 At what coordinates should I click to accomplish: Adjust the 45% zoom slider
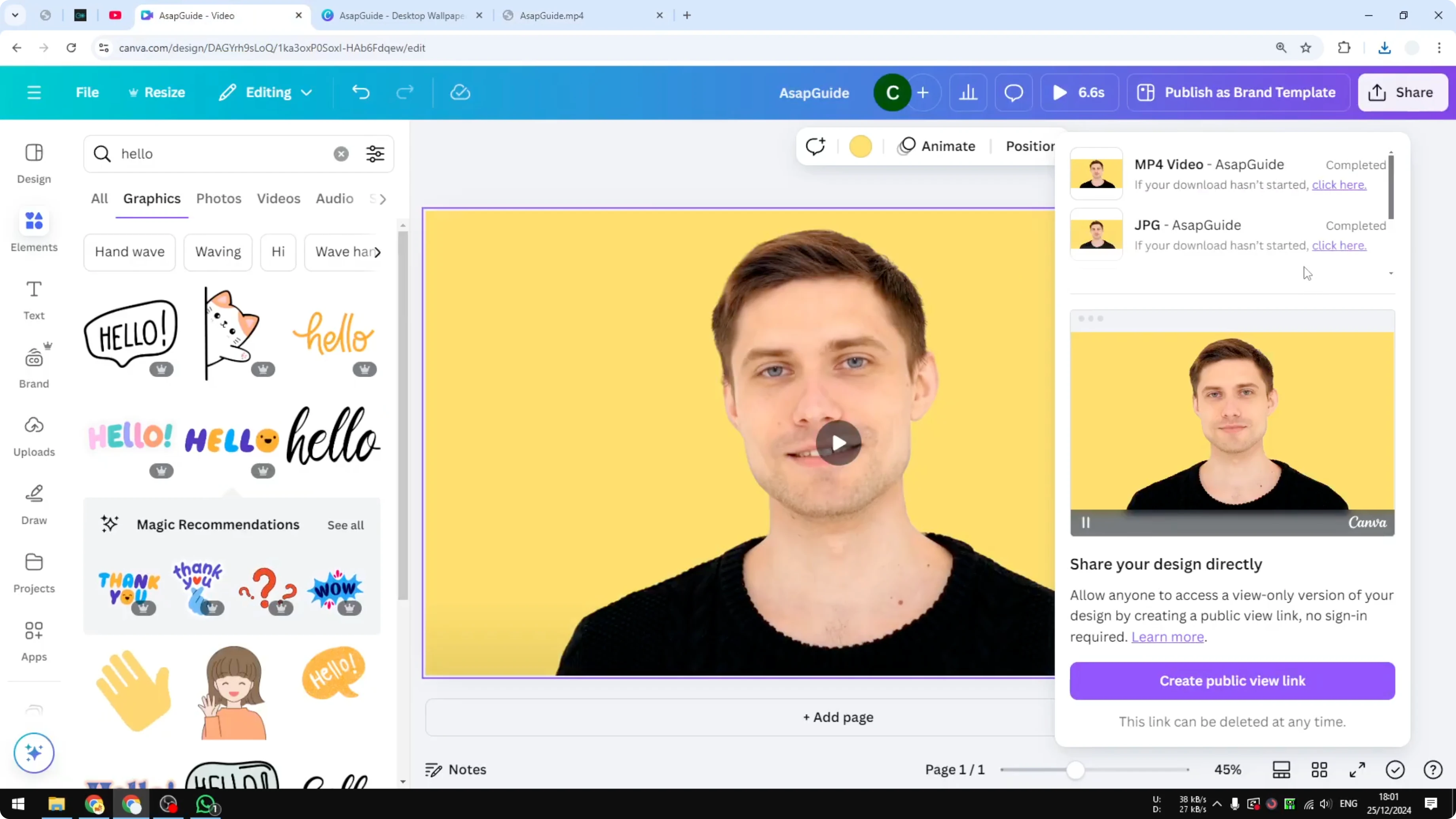pos(1076,769)
